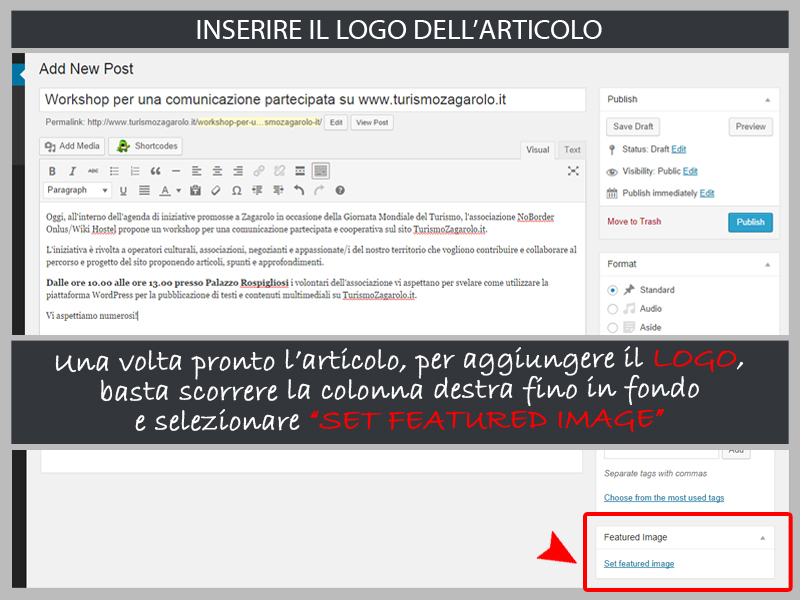Insert a bulleted list
This screenshot has height=600, width=800.
(114, 171)
